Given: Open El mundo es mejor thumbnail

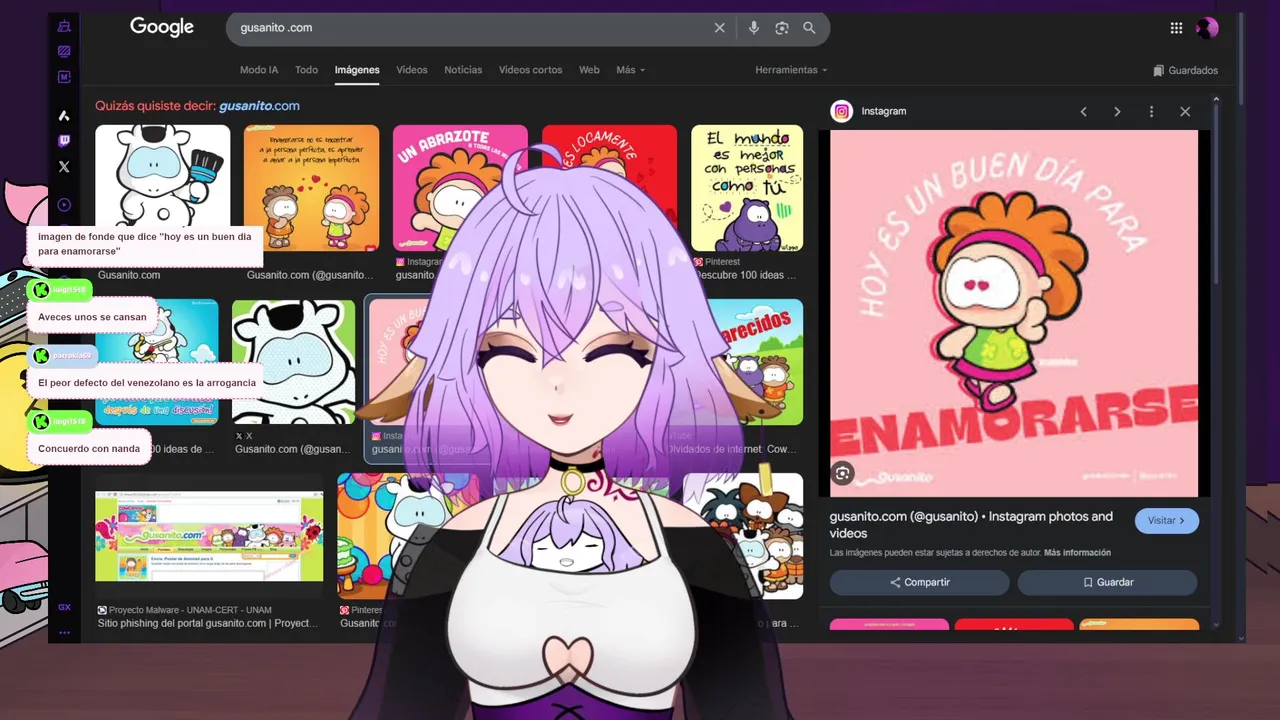Looking at the screenshot, I should click(x=747, y=188).
